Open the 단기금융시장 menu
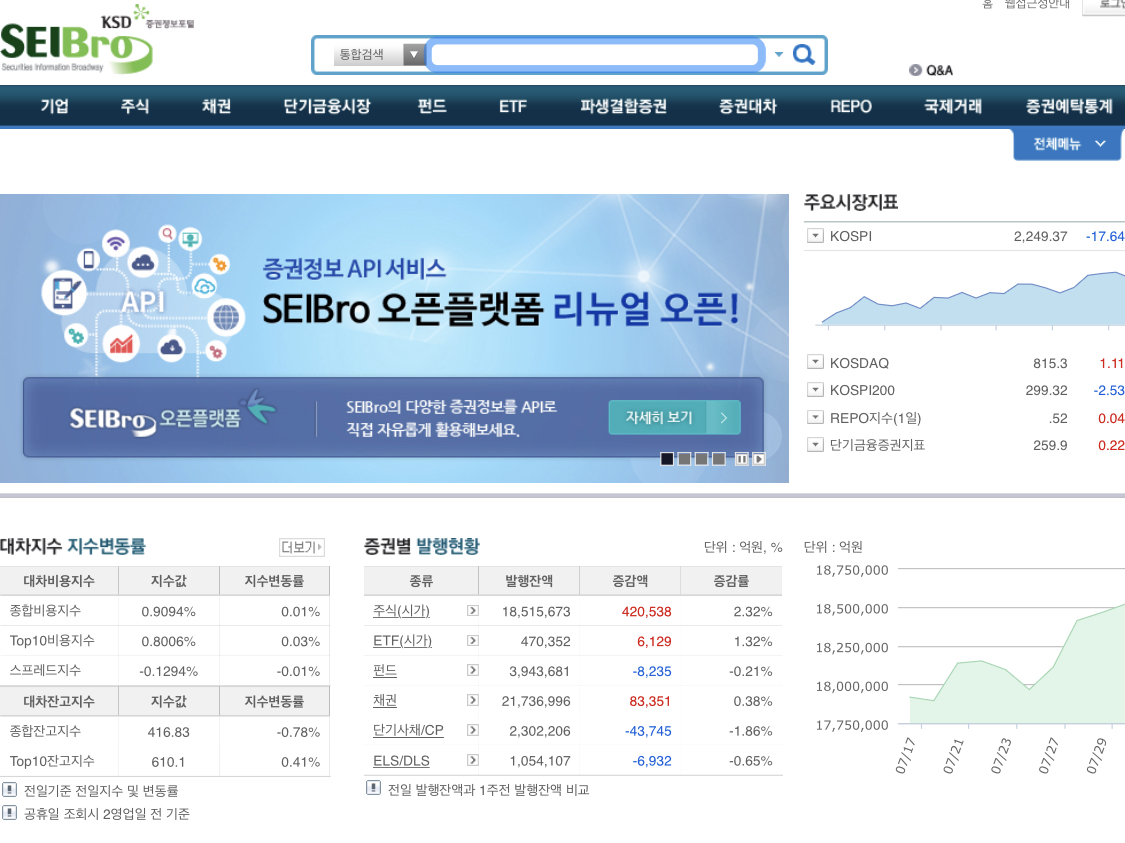Screen dimensions: 1125x843 coord(326,106)
